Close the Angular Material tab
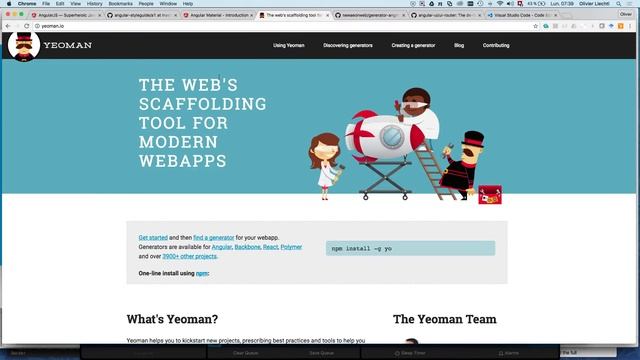The width and height of the screenshot is (640, 360). pyautogui.click(x=251, y=15)
